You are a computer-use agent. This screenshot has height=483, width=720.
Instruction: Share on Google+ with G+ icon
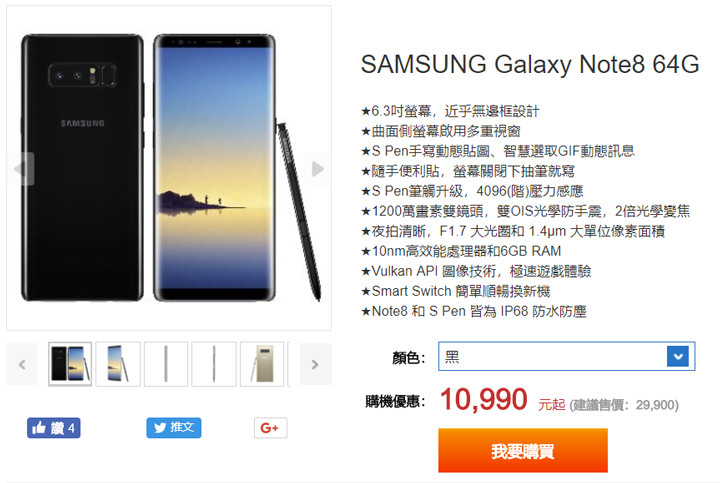pos(270,428)
